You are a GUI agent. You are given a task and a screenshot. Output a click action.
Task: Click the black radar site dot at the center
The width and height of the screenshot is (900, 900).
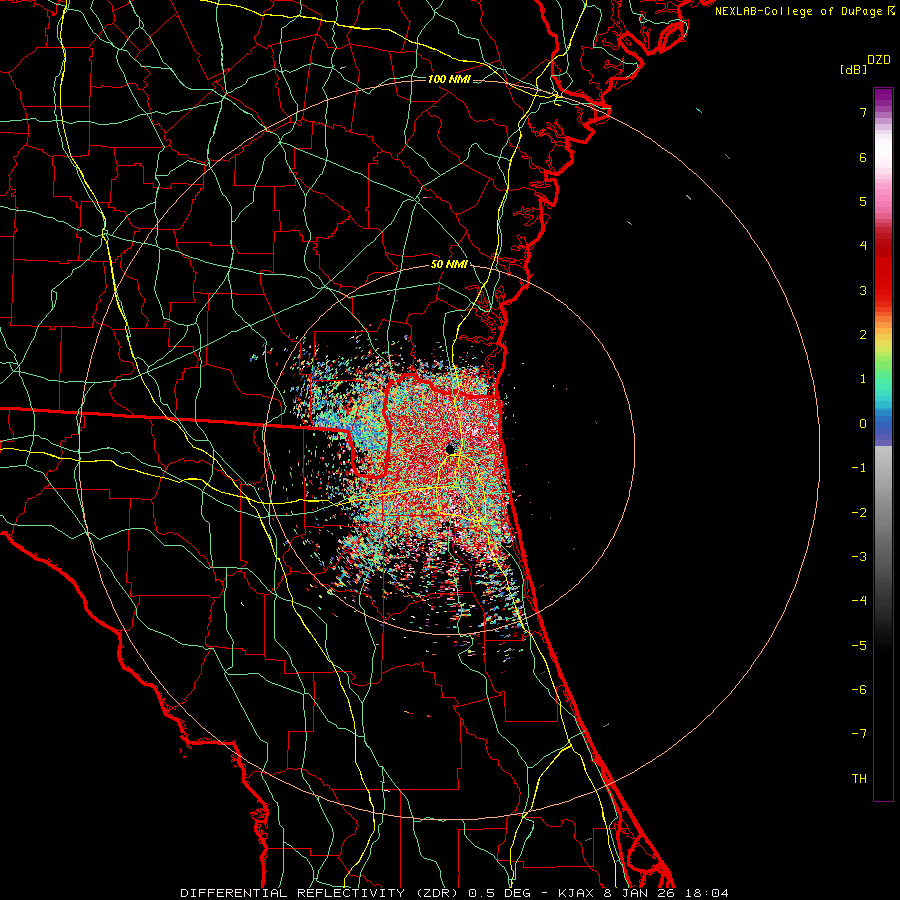(x=450, y=449)
